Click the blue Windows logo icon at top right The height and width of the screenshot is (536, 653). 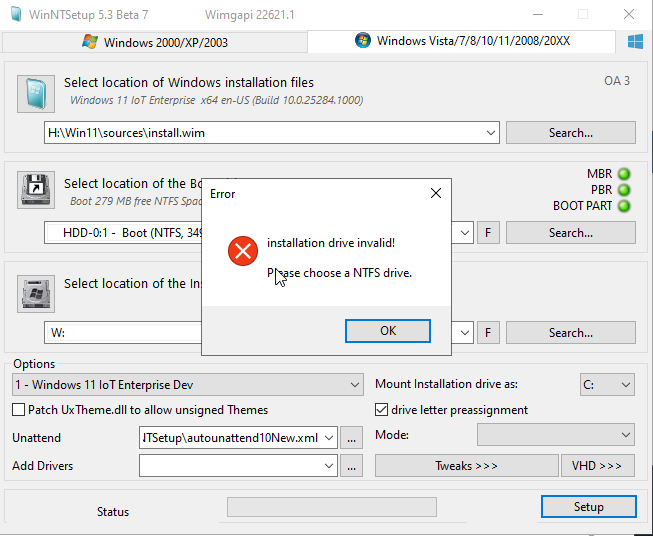point(635,42)
